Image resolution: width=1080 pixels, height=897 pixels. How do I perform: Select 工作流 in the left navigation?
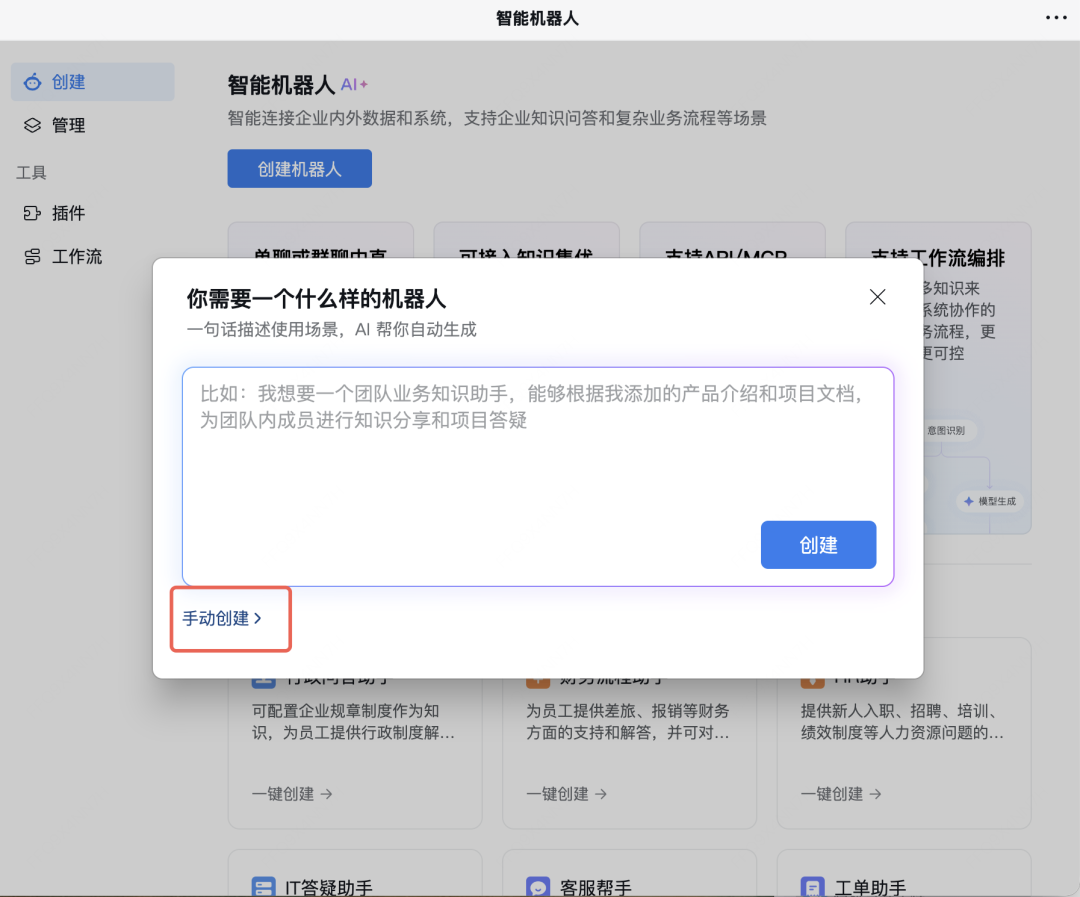[77, 257]
